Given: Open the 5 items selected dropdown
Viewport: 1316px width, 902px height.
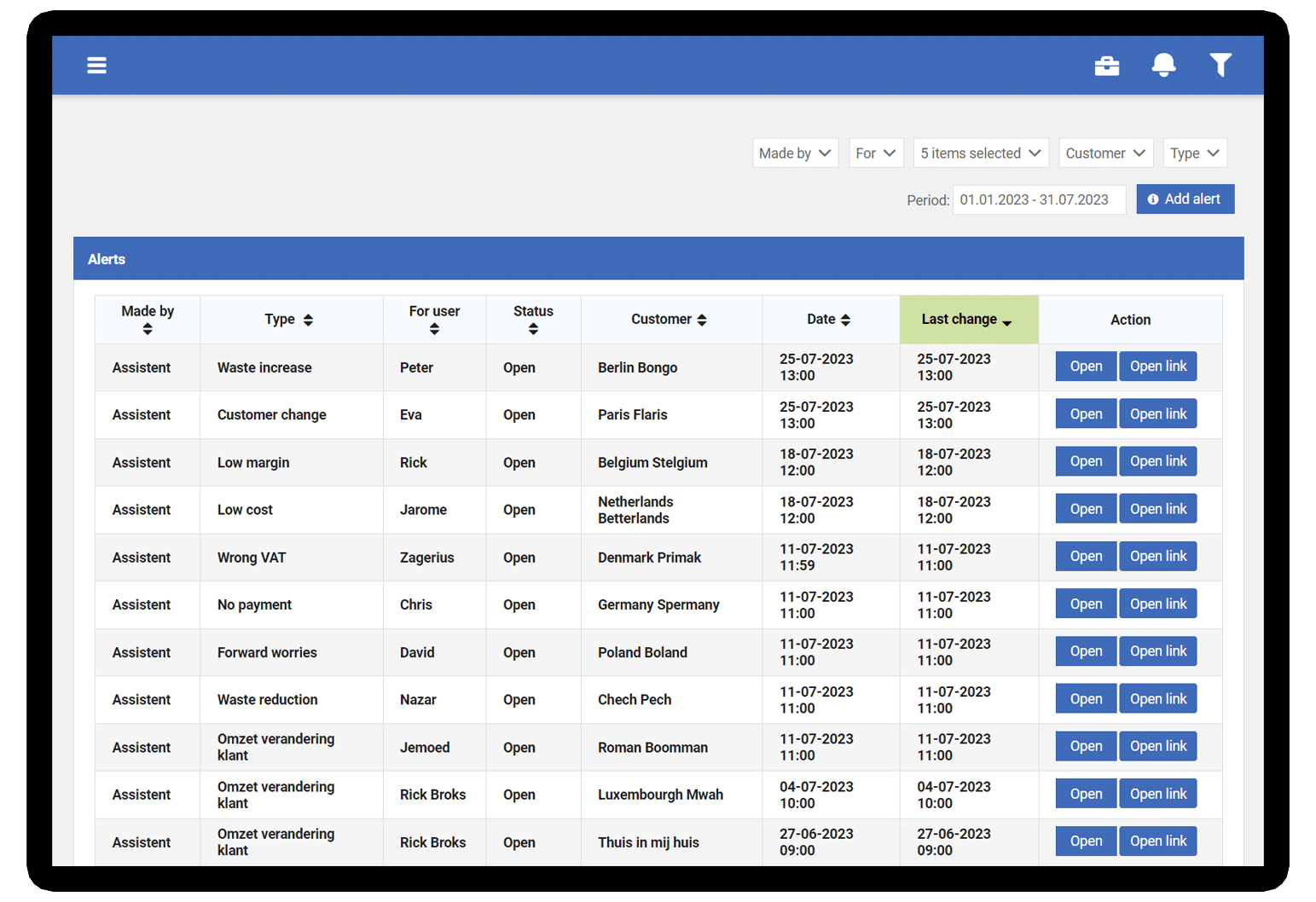Looking at the screenshot, I should (981, 153).
